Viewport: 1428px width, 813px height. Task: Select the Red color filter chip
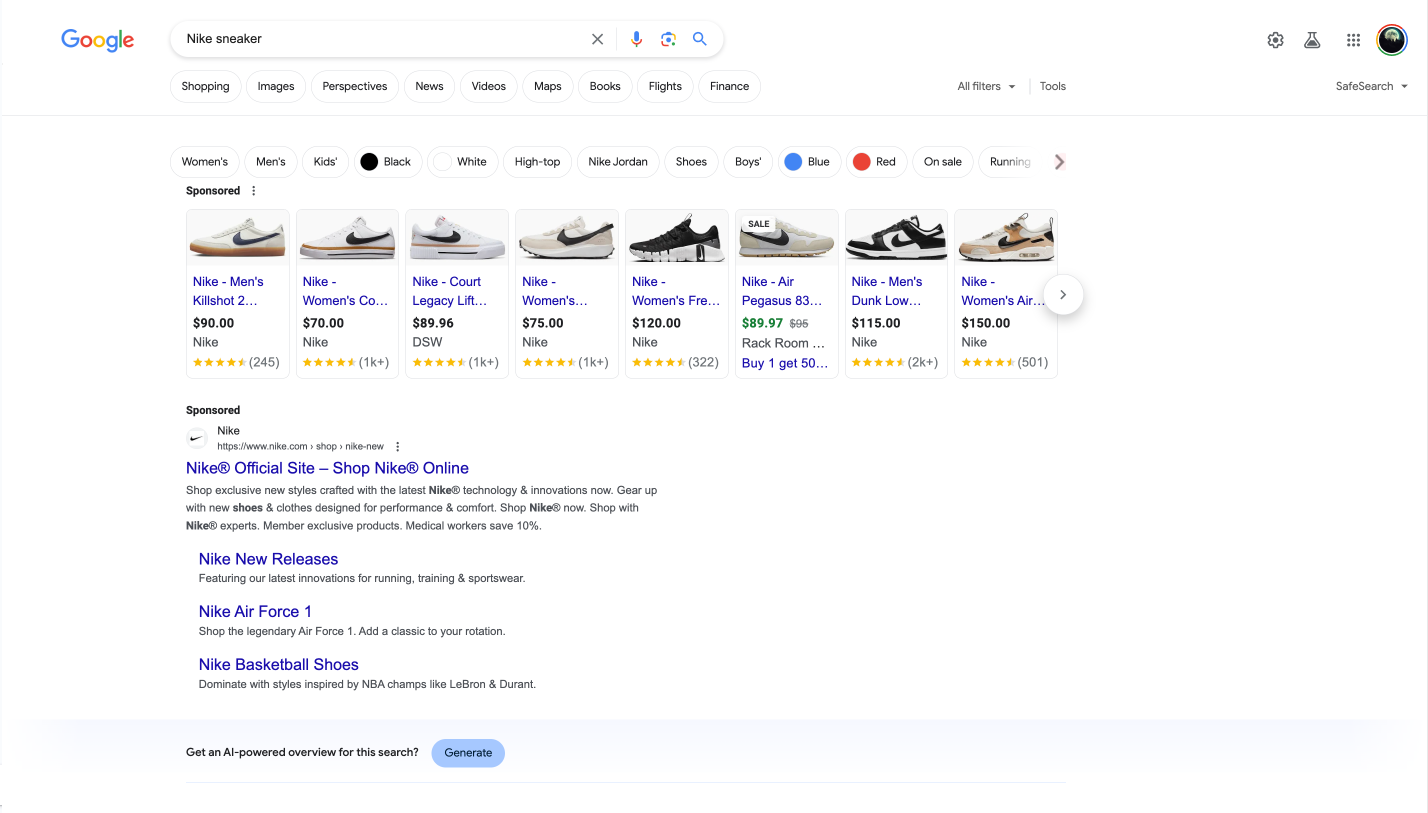point(876,162)
